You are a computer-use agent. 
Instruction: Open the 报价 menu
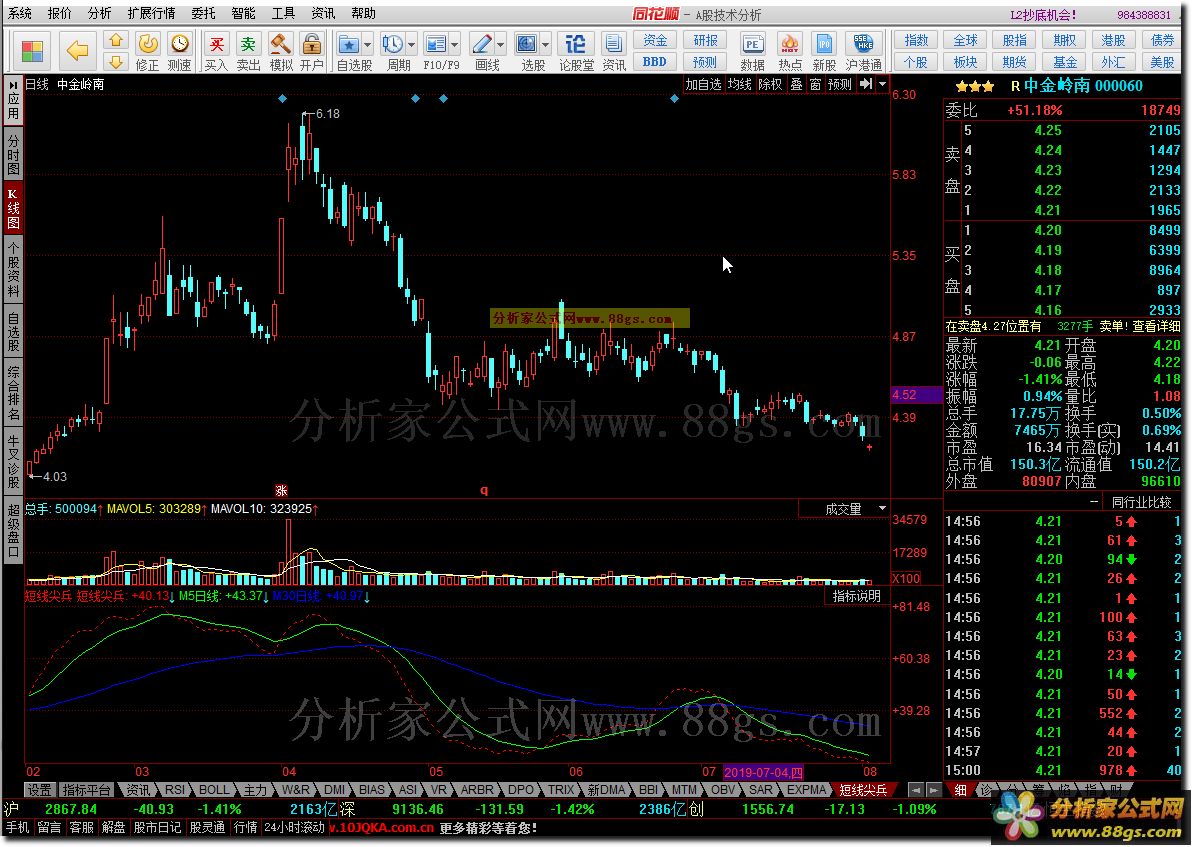click(x=59, y=13)
